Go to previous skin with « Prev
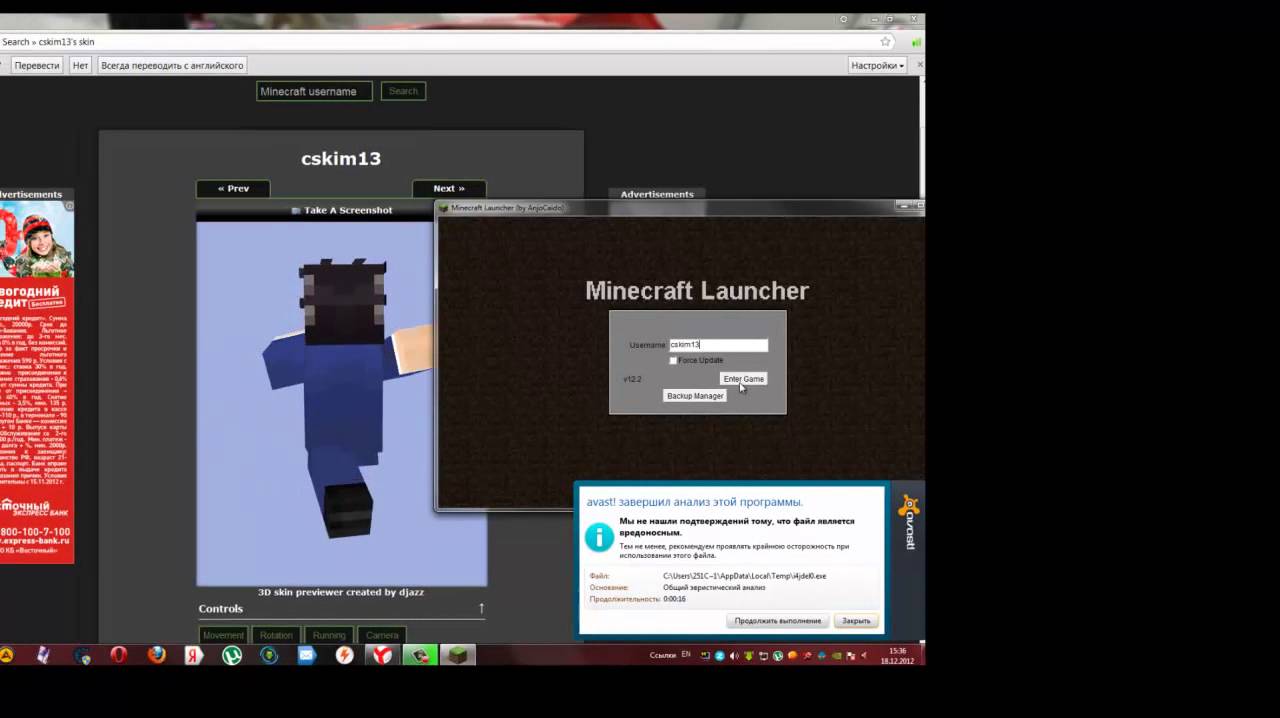 click(233, 188)
